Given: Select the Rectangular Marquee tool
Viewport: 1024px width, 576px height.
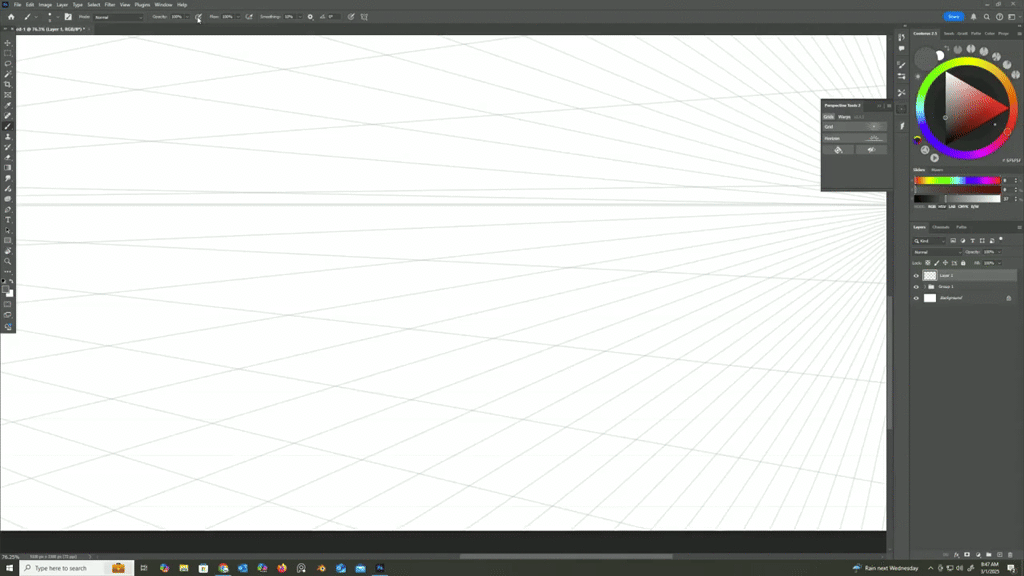Looking at the screenshot, I should pyautogui.click(x=8, y=54).
